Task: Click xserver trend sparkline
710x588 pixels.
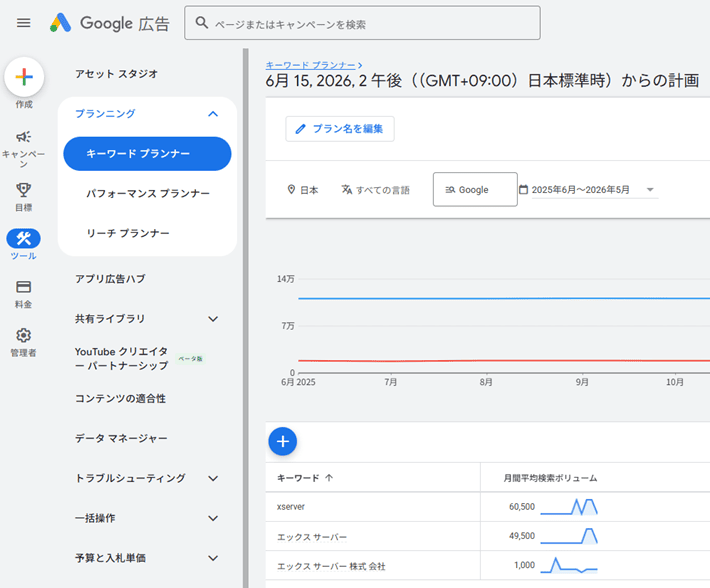Action: coord(569,507)
